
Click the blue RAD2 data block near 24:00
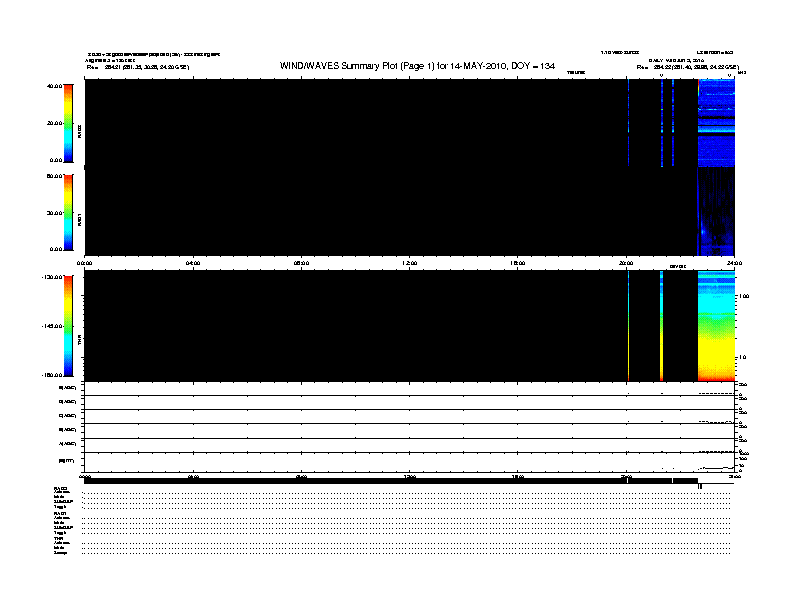point(716,123)
